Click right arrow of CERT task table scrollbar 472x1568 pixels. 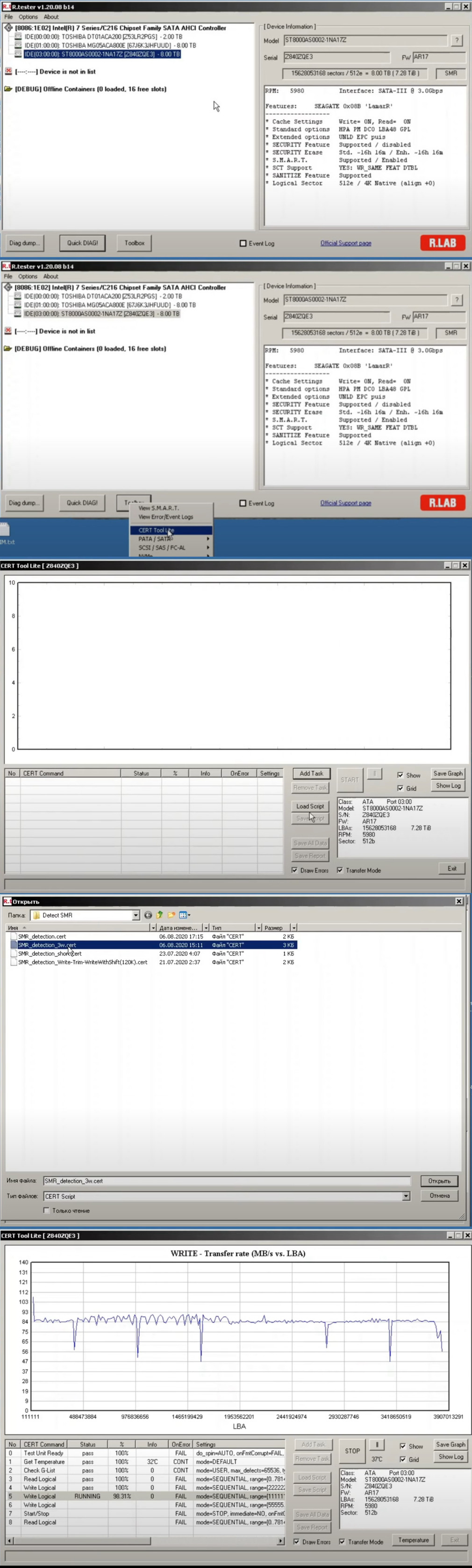[x=280, y=1542]
